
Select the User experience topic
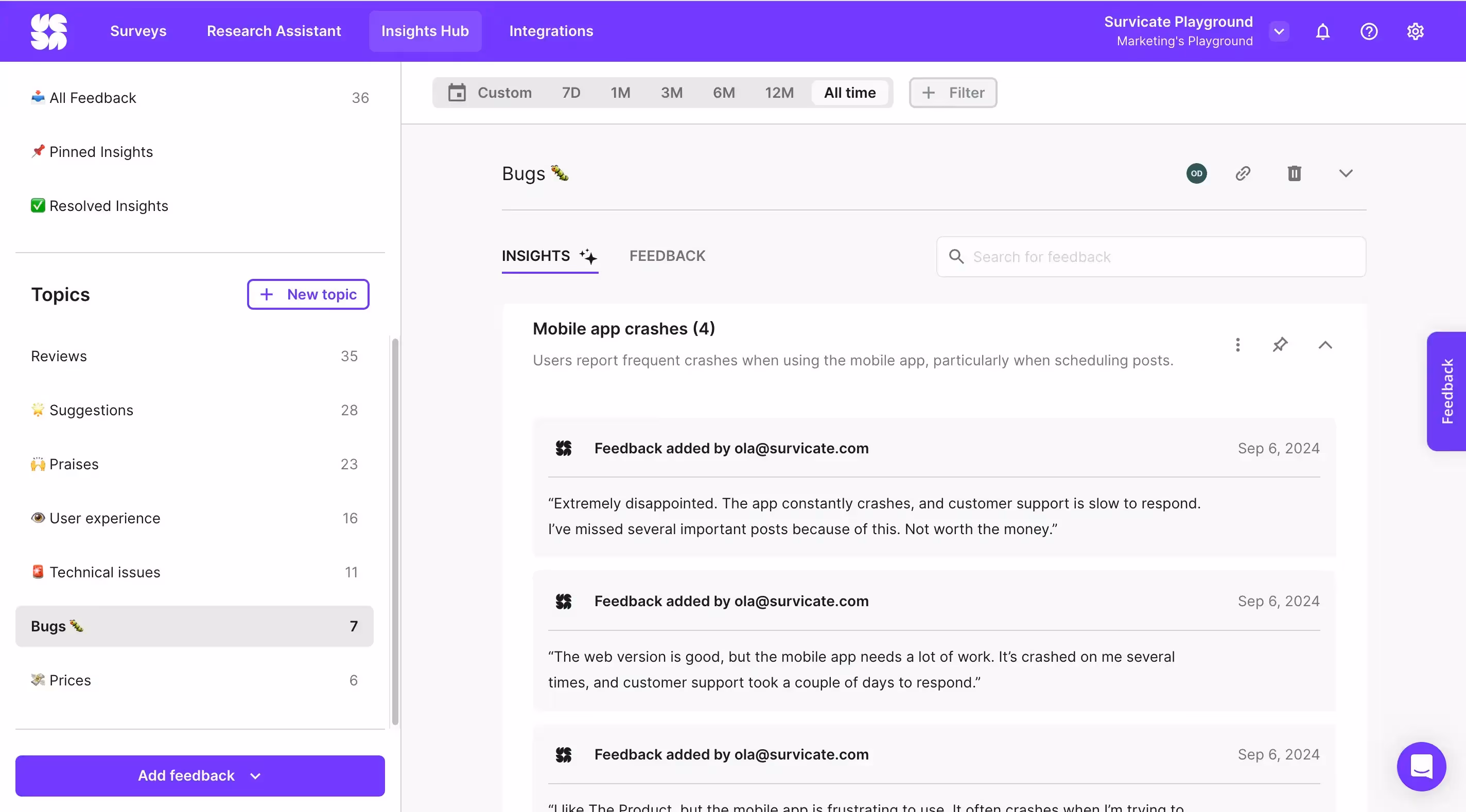(195, 518)
